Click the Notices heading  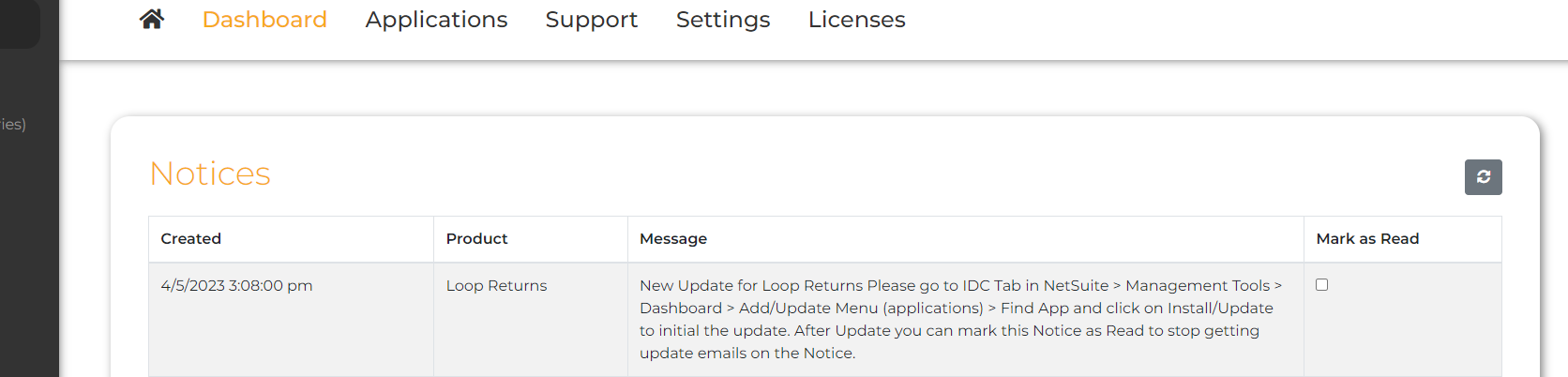point(210,173)
